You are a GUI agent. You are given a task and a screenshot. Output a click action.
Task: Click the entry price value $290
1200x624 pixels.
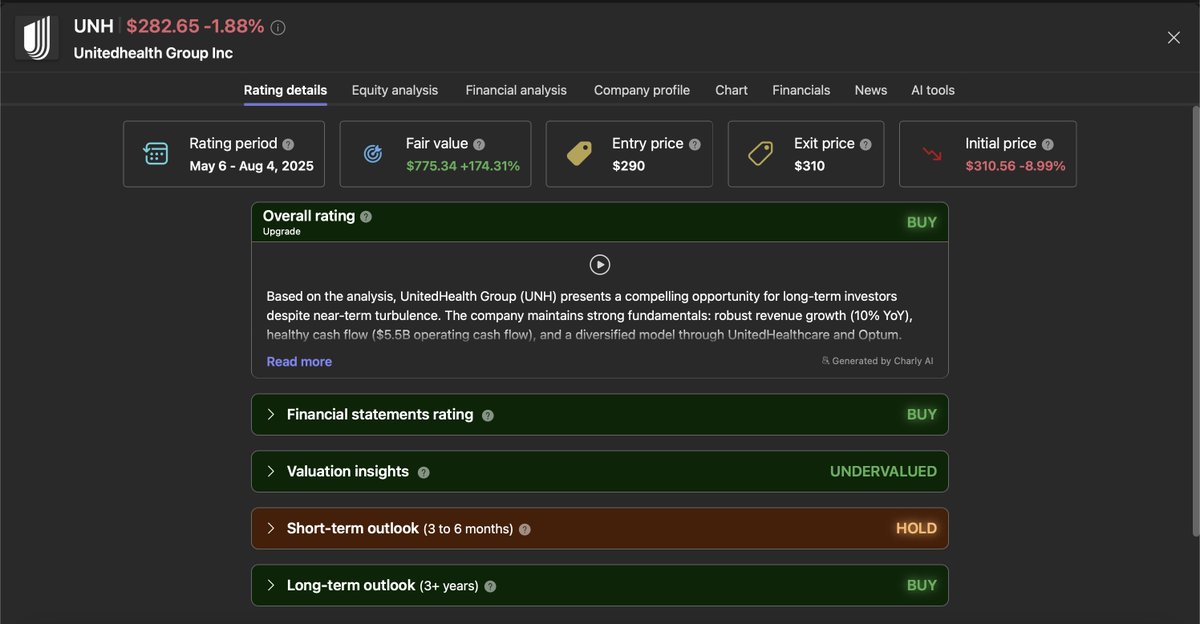(x=629, y=166)
